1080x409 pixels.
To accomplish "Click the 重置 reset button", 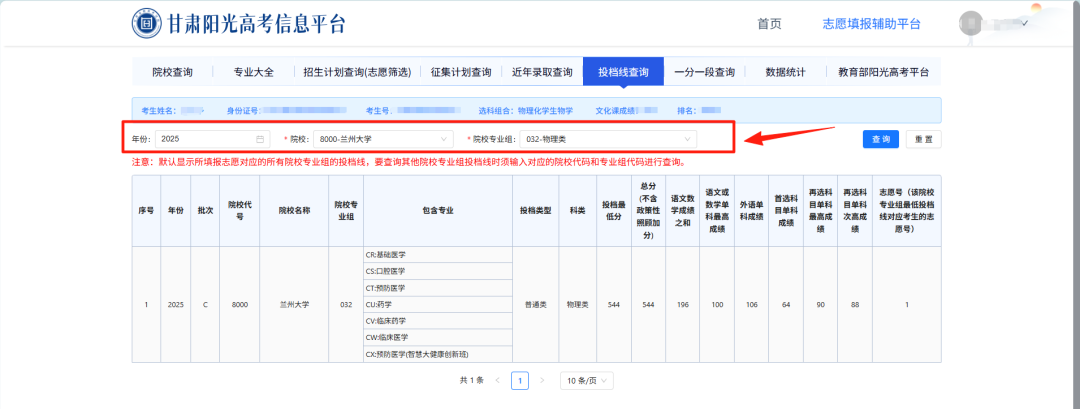I will click(x=923, y=139).
